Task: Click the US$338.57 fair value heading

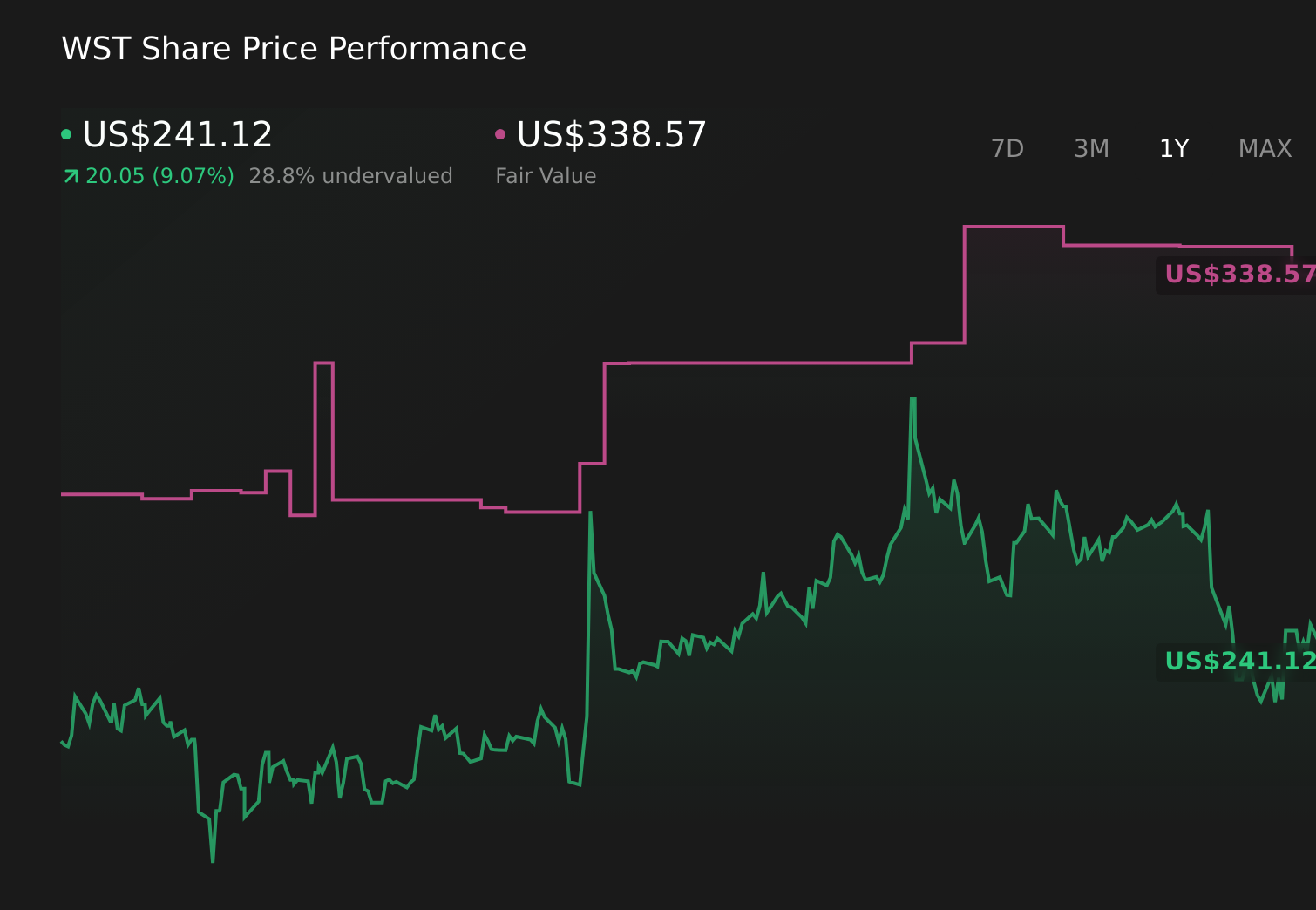Action: pos(610,134)
